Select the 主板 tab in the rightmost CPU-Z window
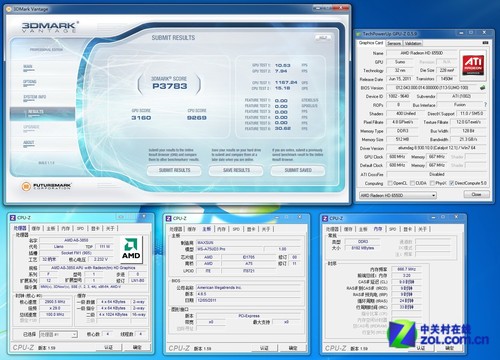Screen dimensions: 500x360 pos(363,229)
